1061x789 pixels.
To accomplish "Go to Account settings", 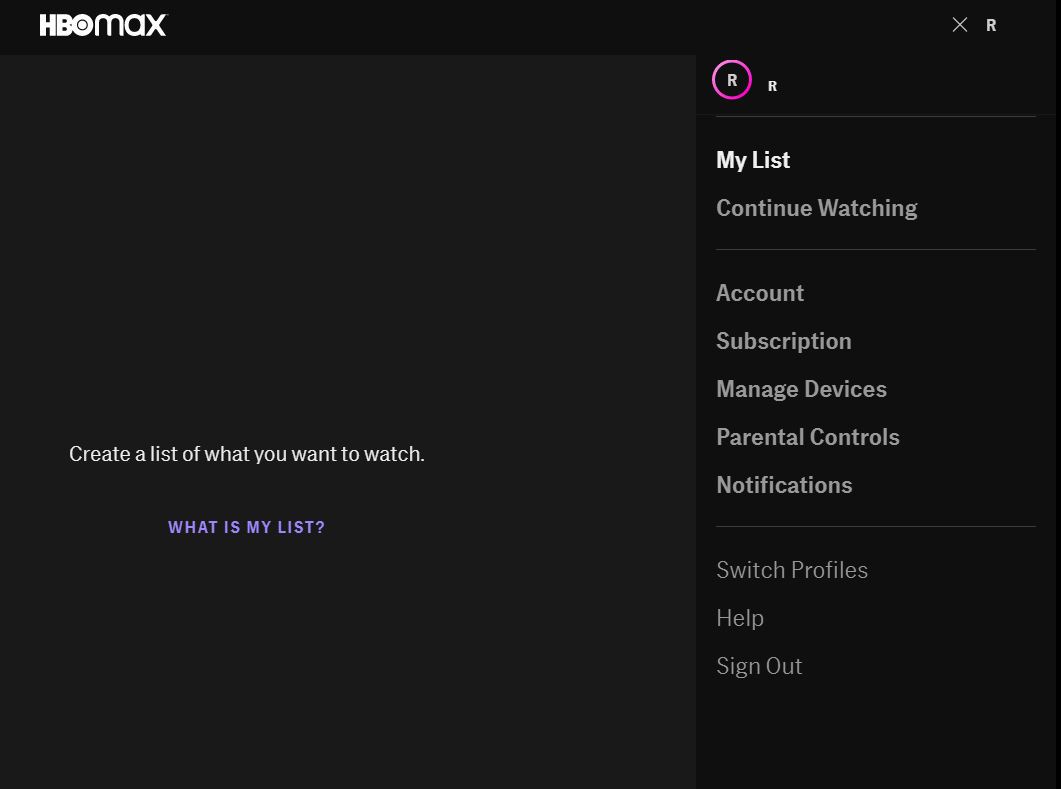I will point(759,293).
